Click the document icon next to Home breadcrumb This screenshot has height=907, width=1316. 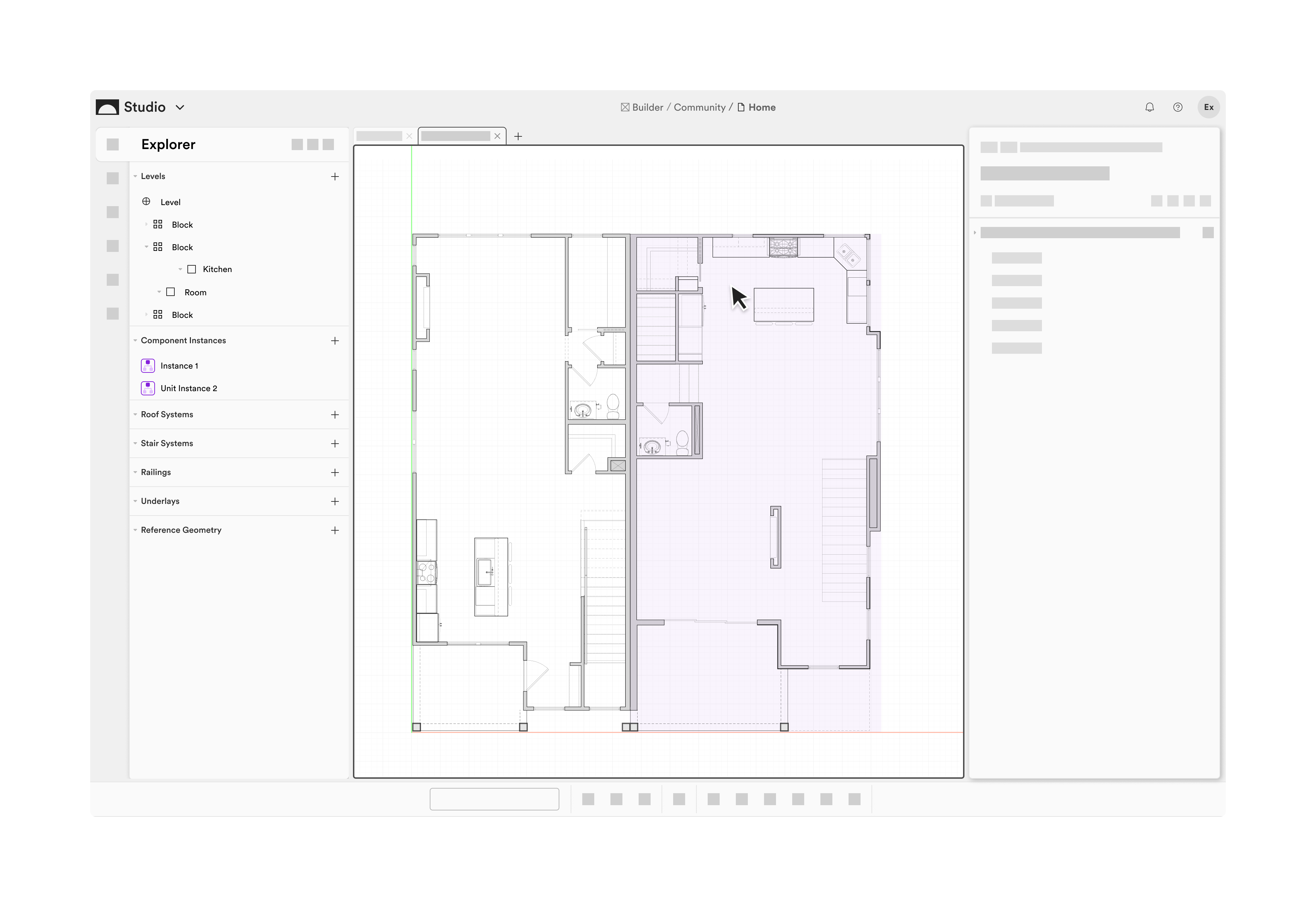[741, 107]
